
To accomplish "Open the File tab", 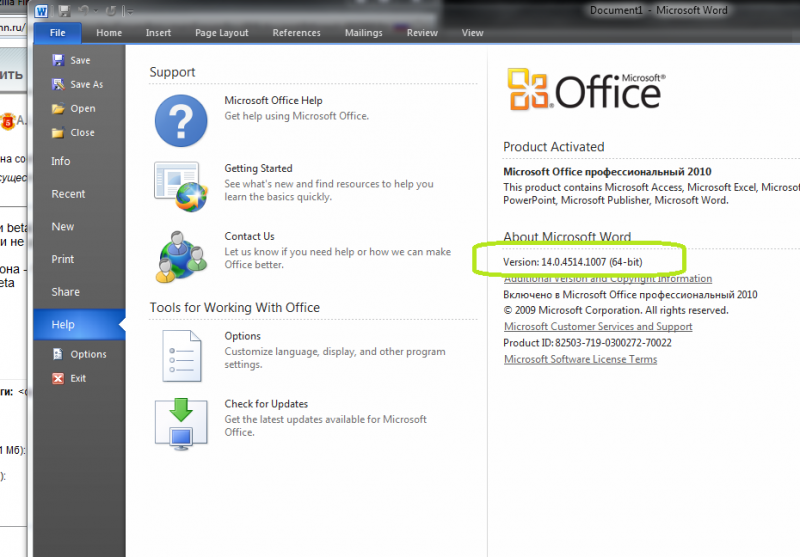I will point(58,33).
